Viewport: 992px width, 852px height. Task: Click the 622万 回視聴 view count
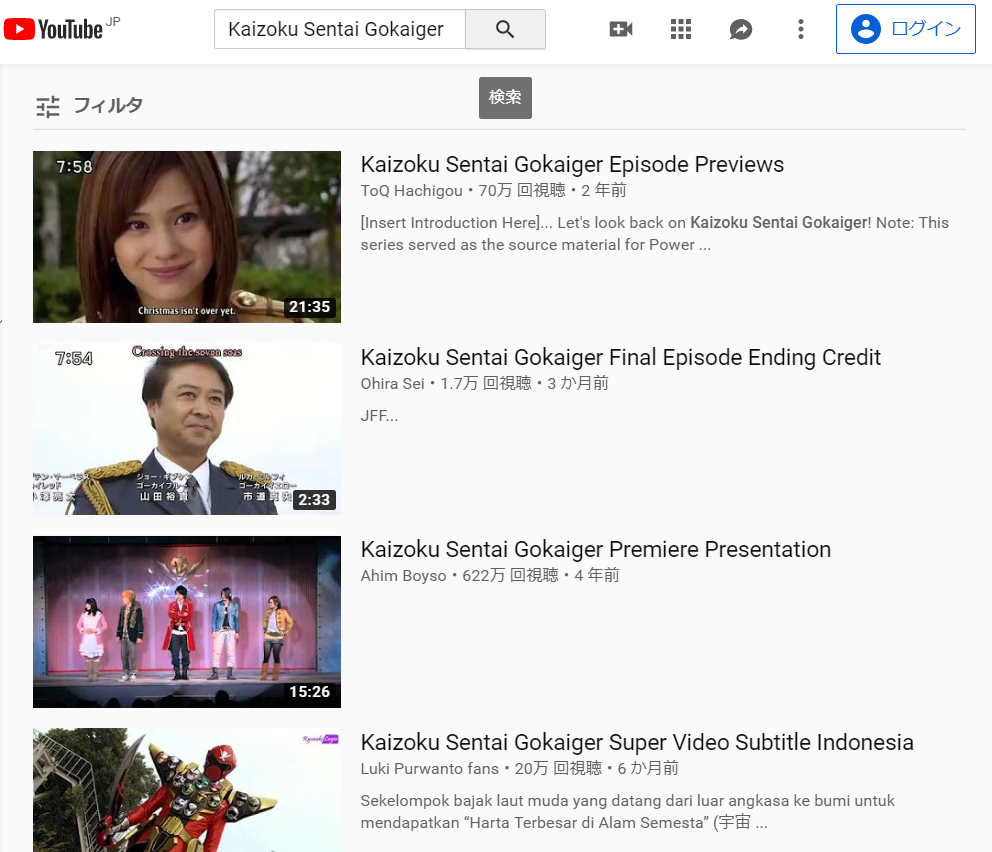click(x=511, y=576)
